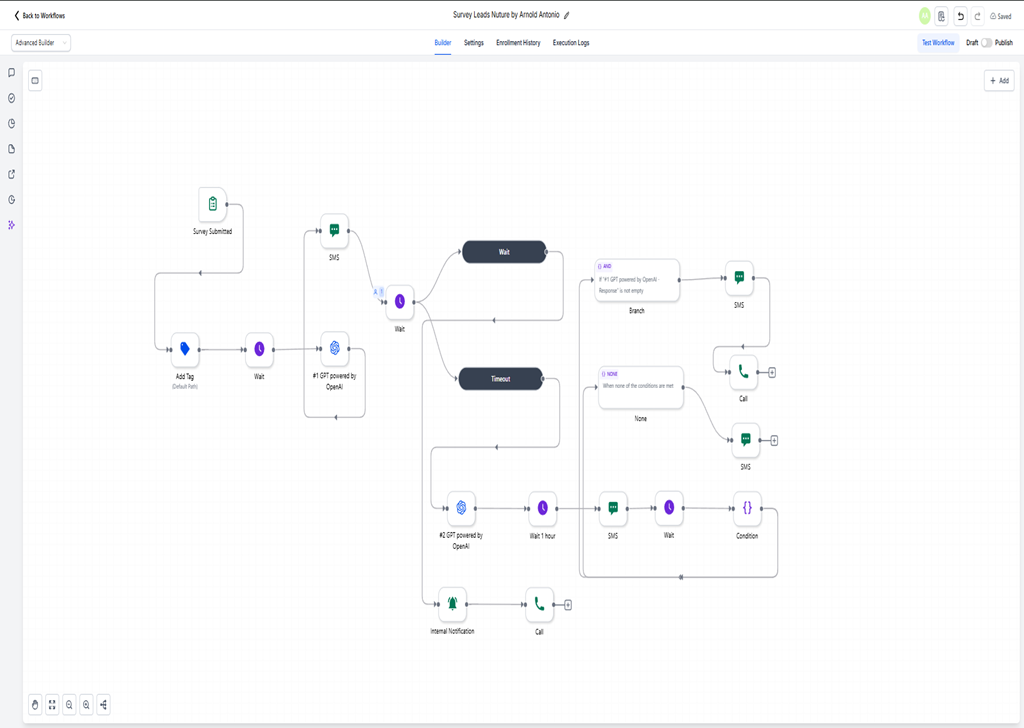
Task: Open the AND Branch condition card
Action: point(637,280)
